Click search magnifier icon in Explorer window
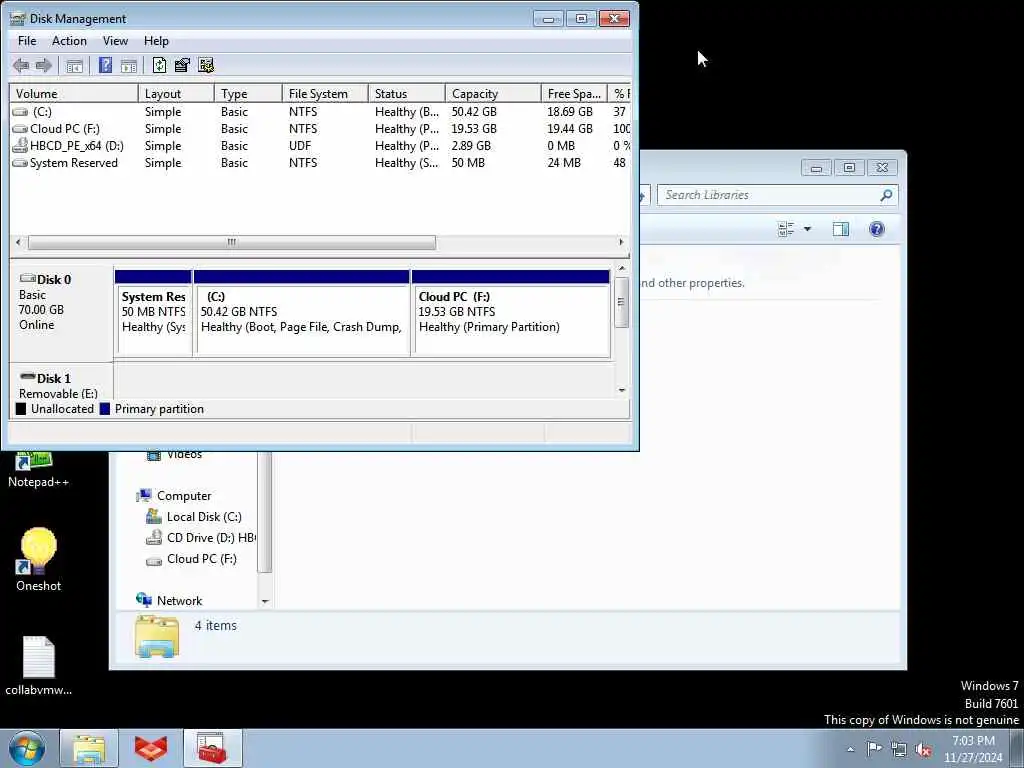Image resolution: width=1024 pixels, height=768 pixels. pyautogui.click(x=886, y=195)
